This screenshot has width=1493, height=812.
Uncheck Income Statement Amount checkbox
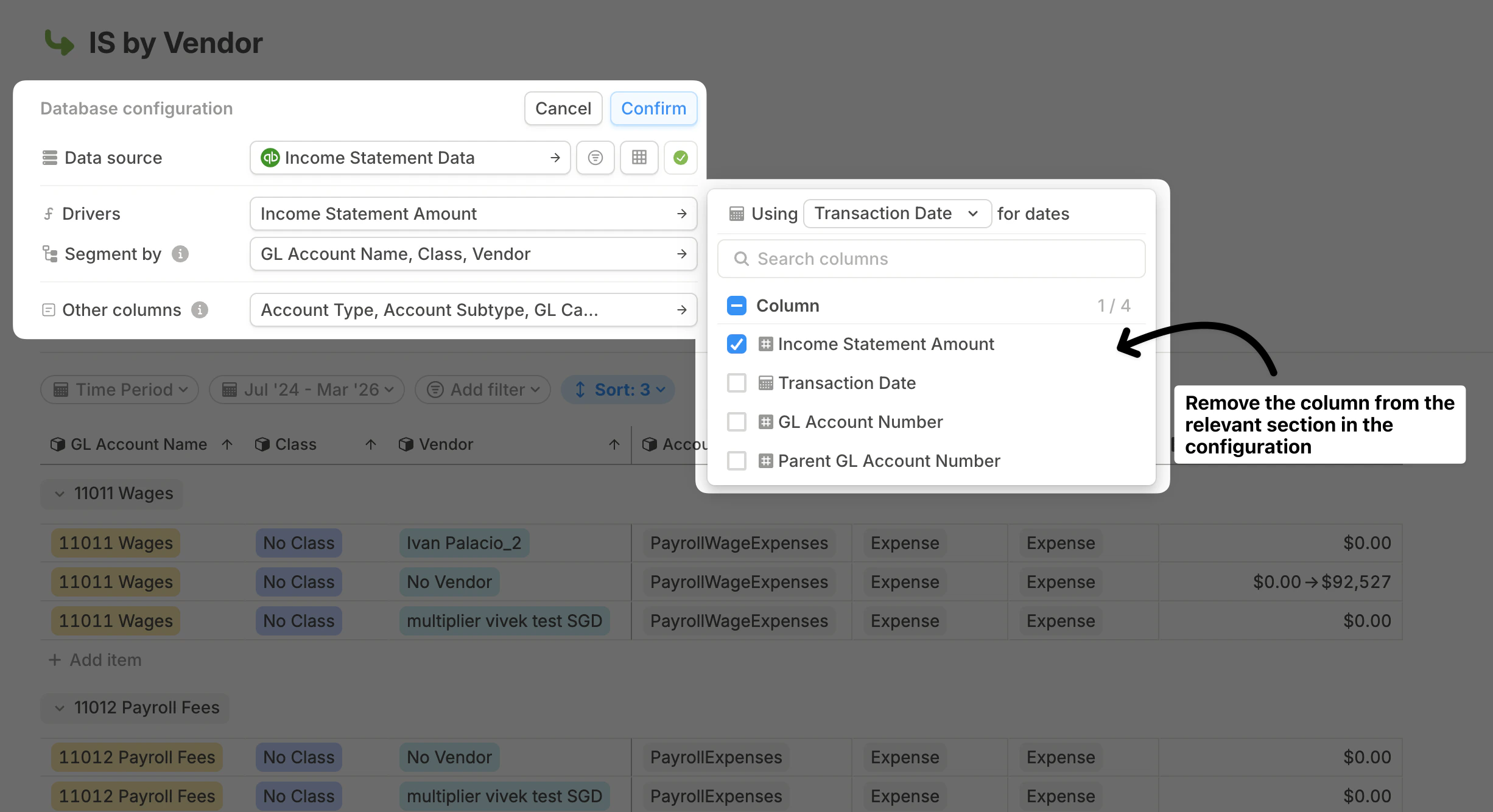tap(737, 344)
